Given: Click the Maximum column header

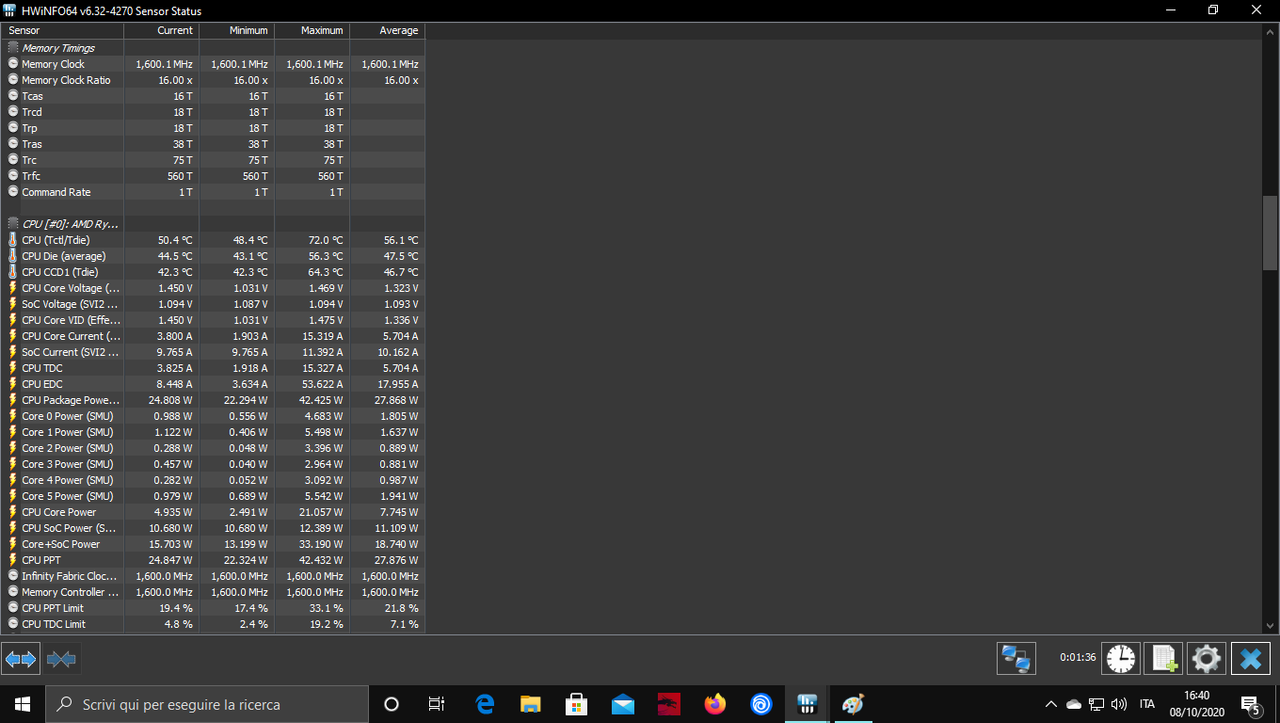Looking at the screenshot, I should pyautogui.click(x=312, y=31).
